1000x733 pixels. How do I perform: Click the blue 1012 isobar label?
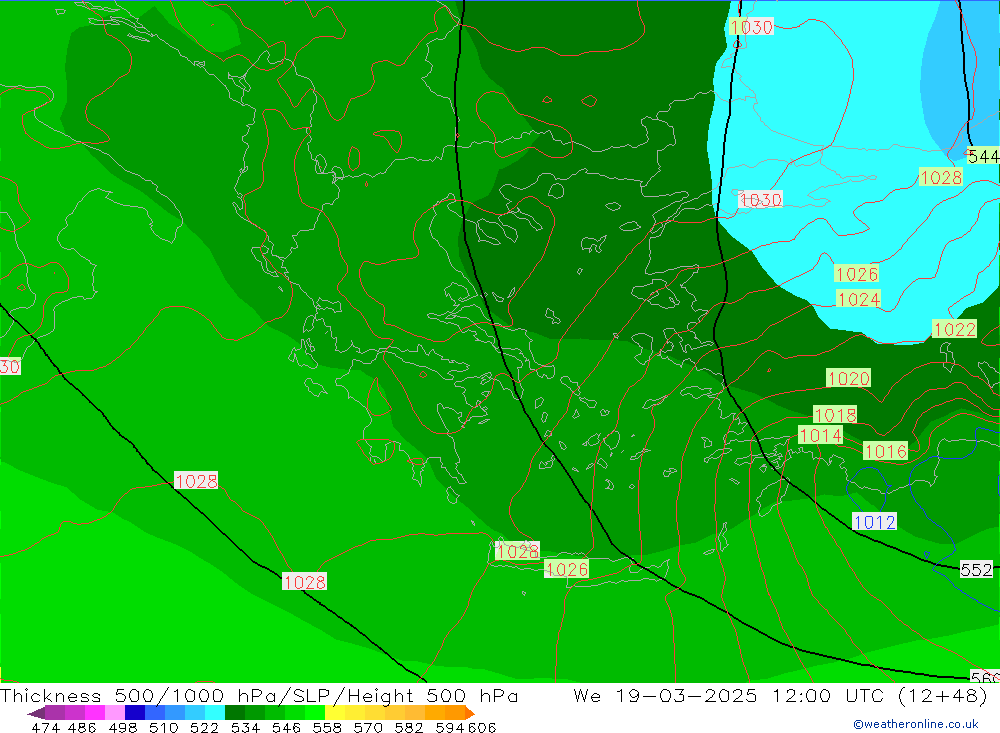874,521
